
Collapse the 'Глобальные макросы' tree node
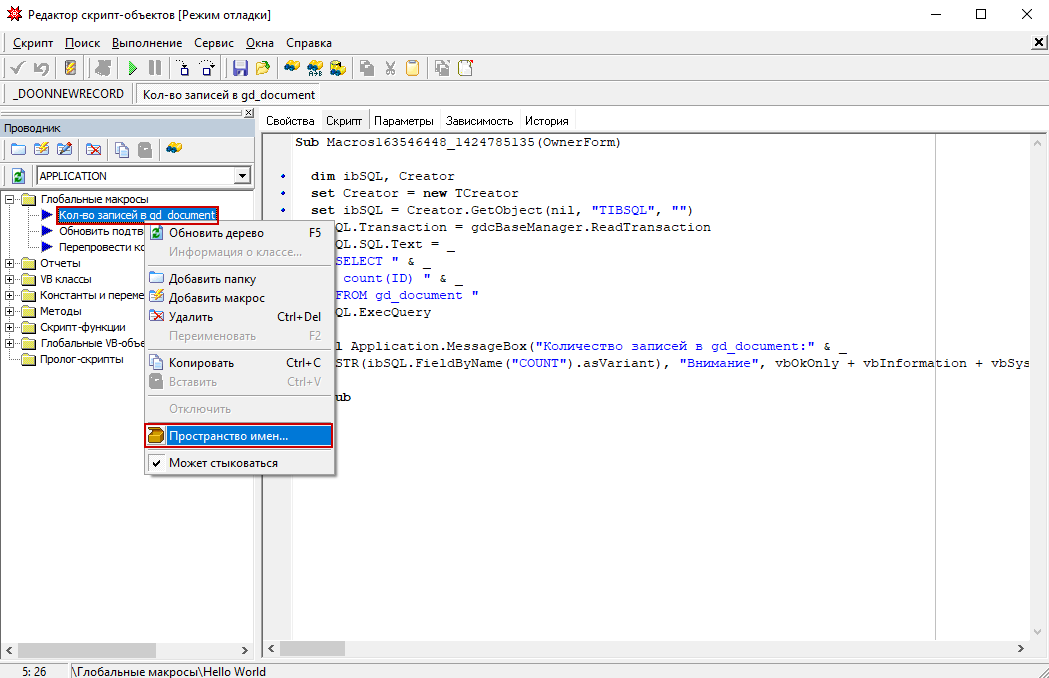[10, 199]
